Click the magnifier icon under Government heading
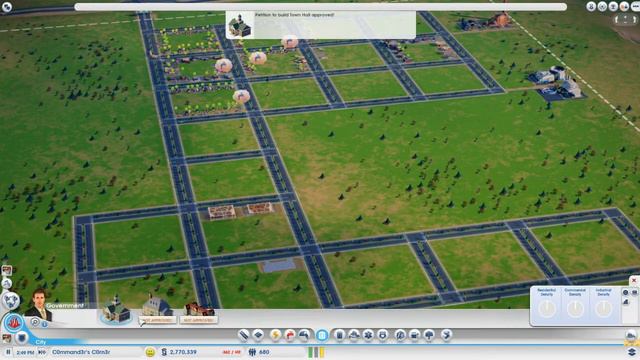640x360 pixels. 35,322
